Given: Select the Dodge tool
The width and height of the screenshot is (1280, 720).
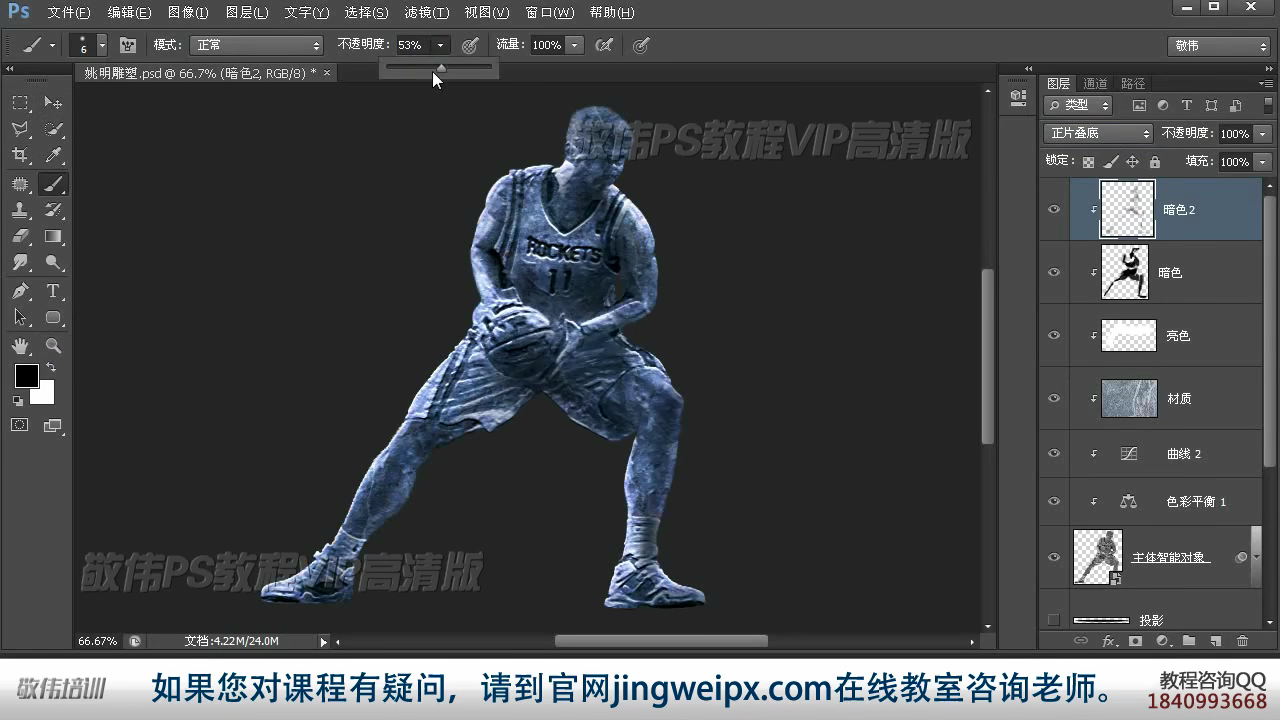Looking at the screenshot, I should click(x=53, y=263).
